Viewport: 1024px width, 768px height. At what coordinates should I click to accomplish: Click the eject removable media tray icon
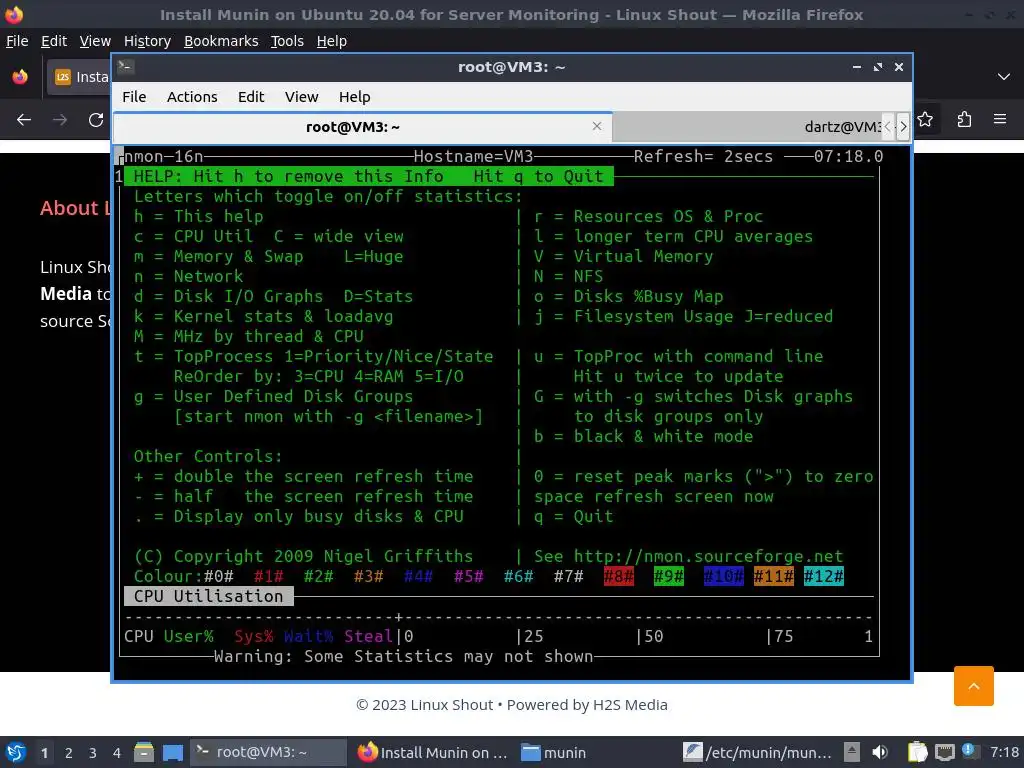point(852,752)
